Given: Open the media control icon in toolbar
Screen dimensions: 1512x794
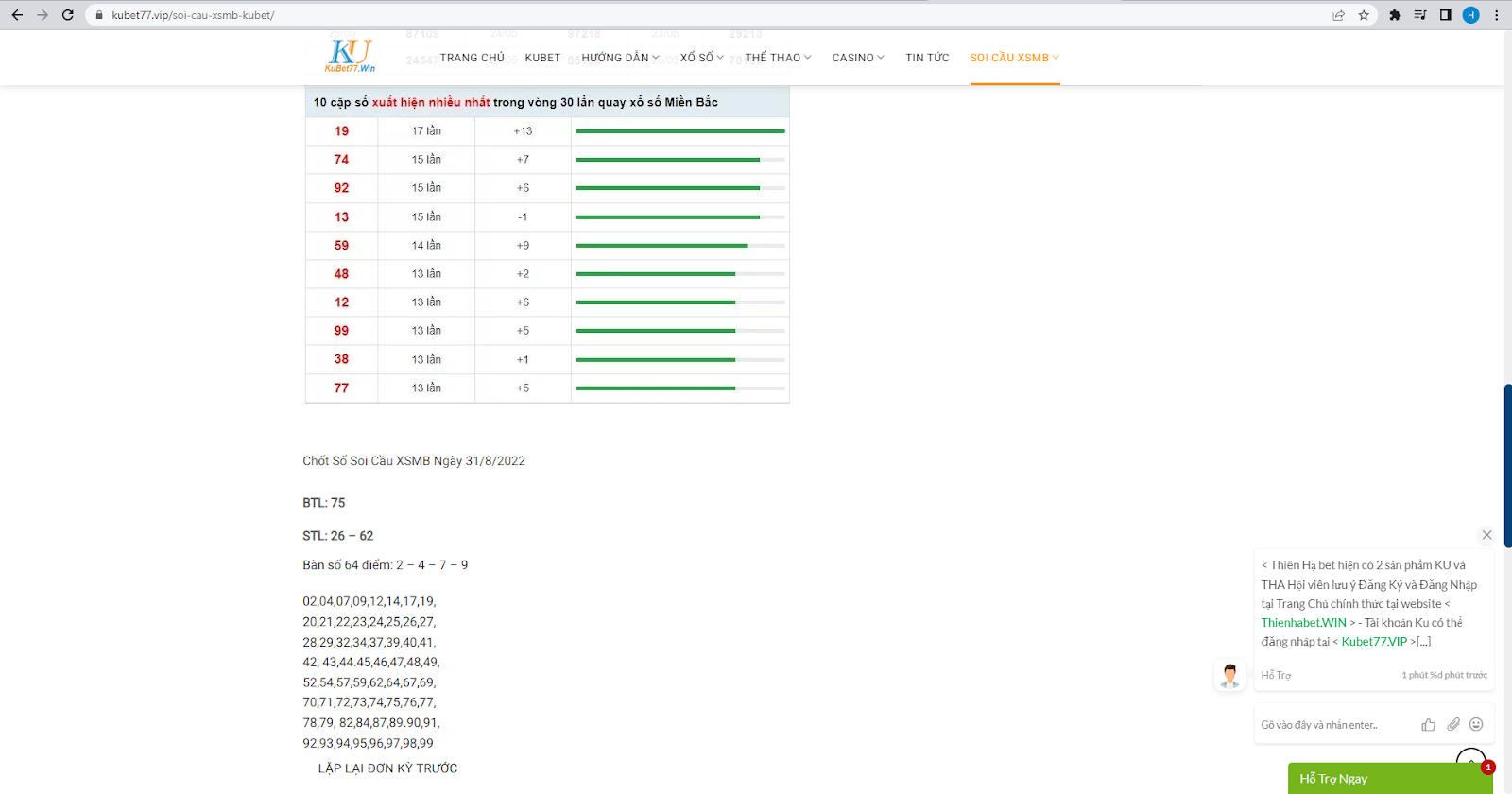Looking at the screenshot, I should [x=1419, y=15].
